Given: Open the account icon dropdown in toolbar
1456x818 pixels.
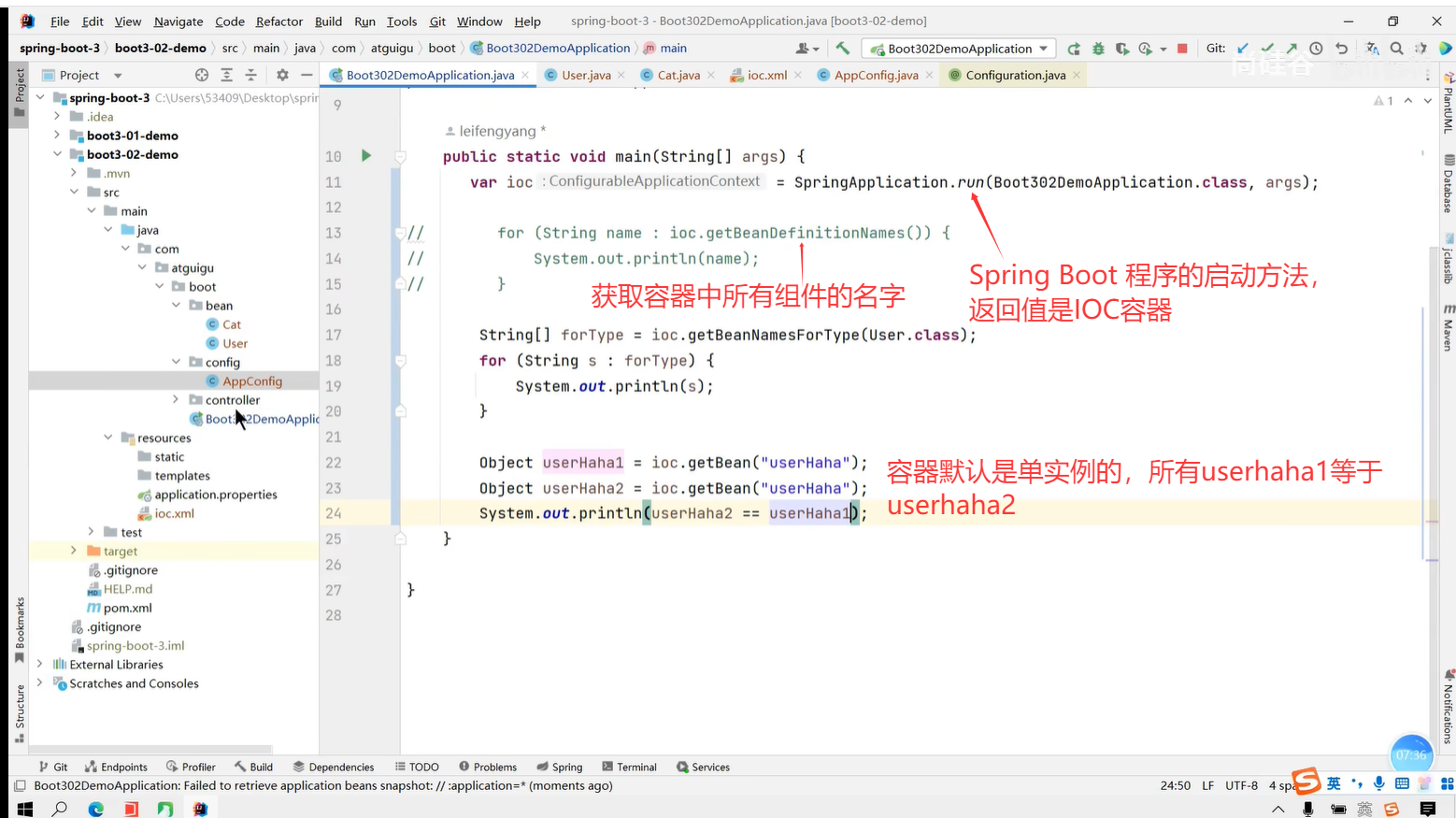Looking at the screenshot, I should tap(807, 49).
